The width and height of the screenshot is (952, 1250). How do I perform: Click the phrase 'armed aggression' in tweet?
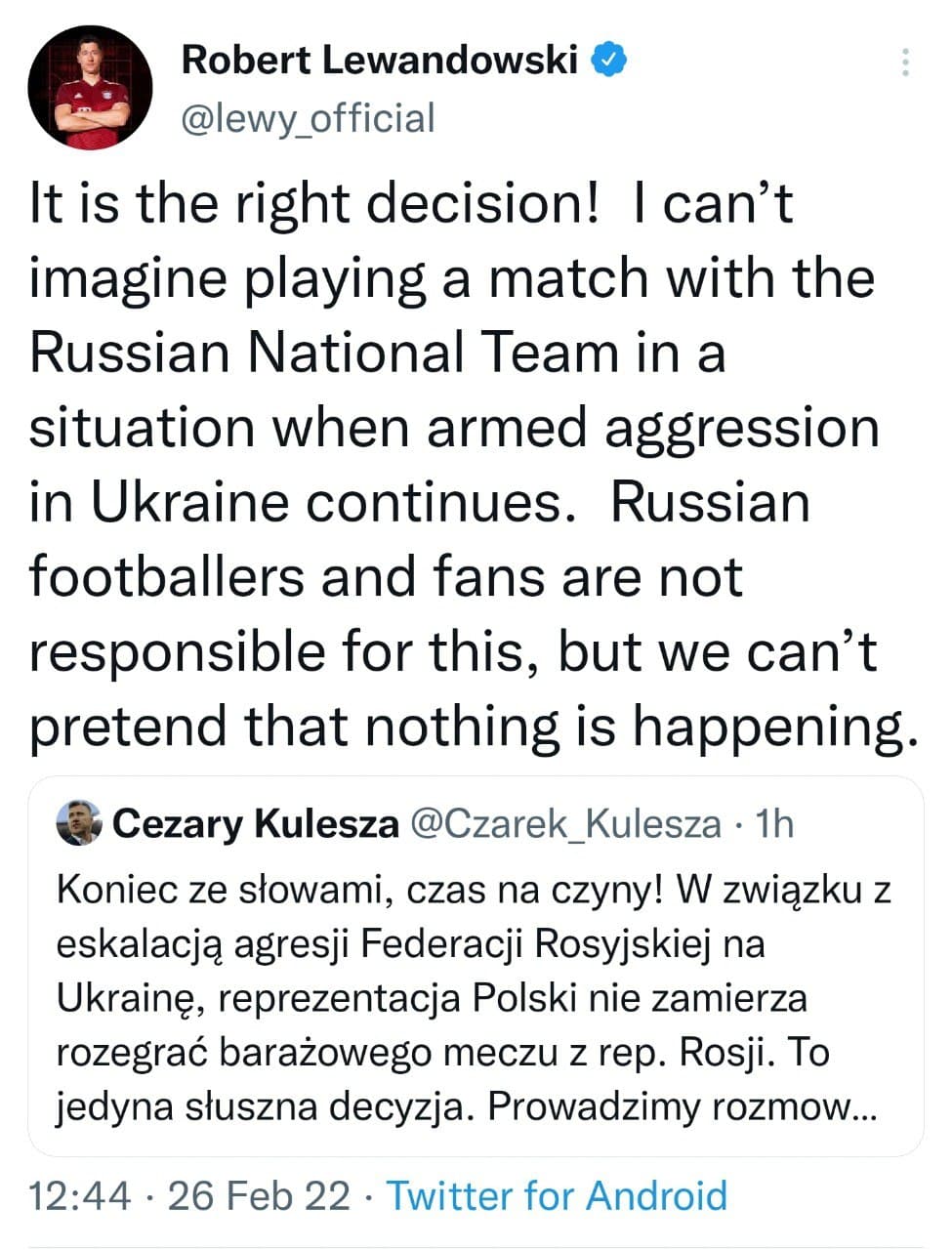(652, 429)
